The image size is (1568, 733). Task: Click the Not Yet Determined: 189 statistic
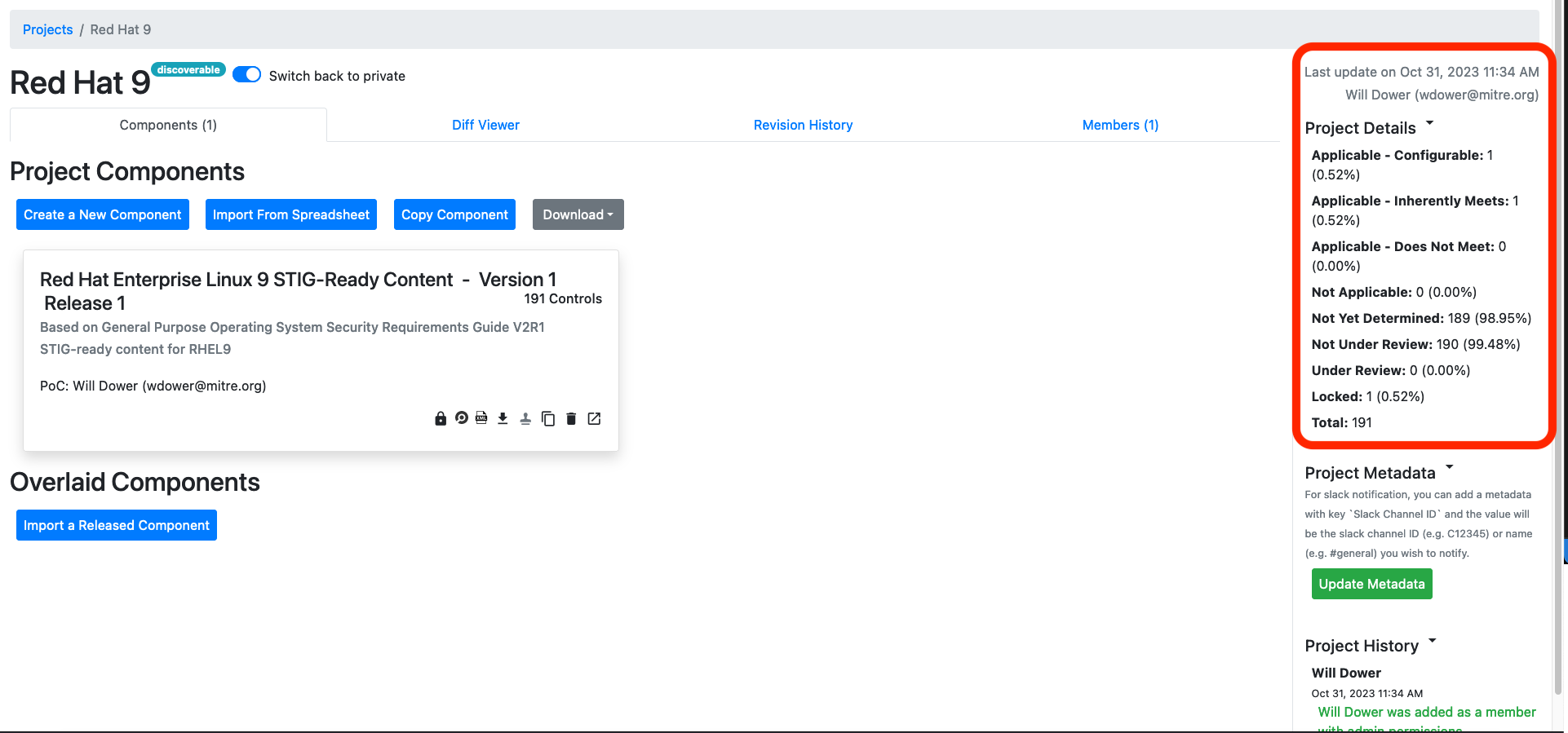coord(1421,318)
